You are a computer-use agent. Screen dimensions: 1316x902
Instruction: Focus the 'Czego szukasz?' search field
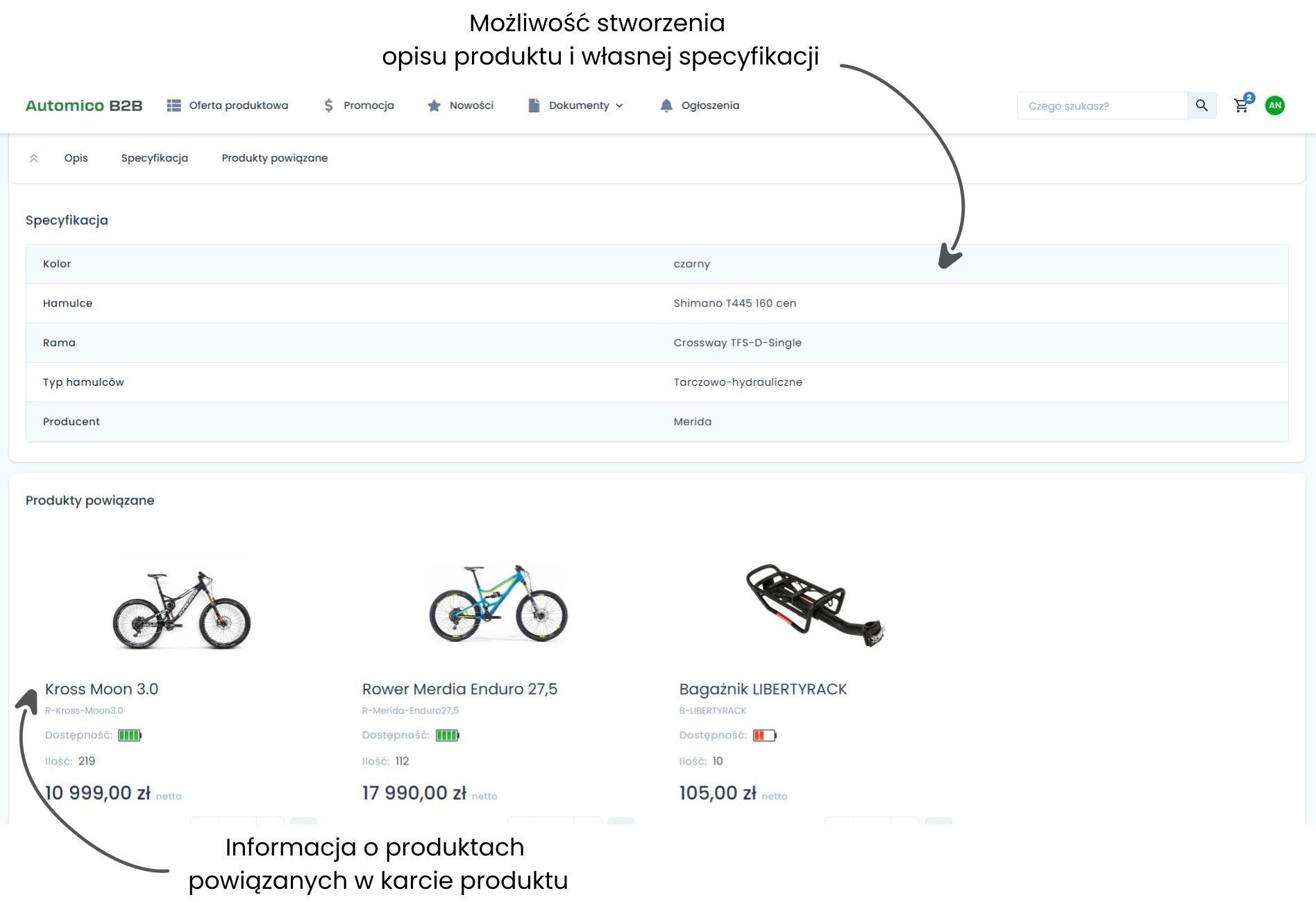1102,105
